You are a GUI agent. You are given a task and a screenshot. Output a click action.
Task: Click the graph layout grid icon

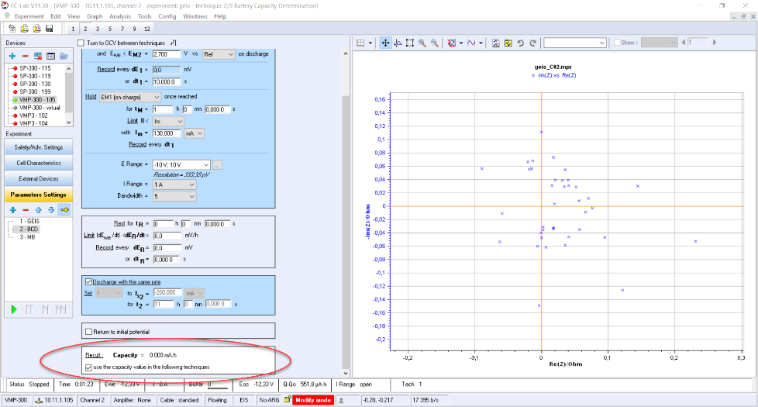[x=361, y=43]
